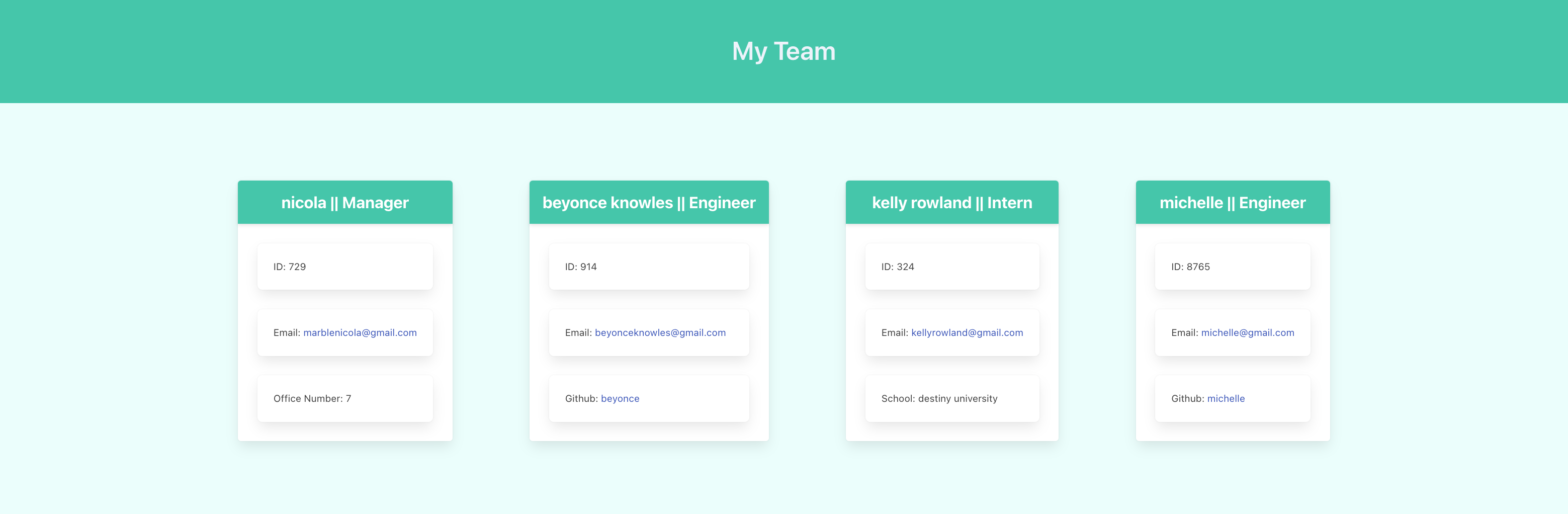Click the michelle || Engineer card header
This screenshot has width=1568, height=514.
point(1232,202)
